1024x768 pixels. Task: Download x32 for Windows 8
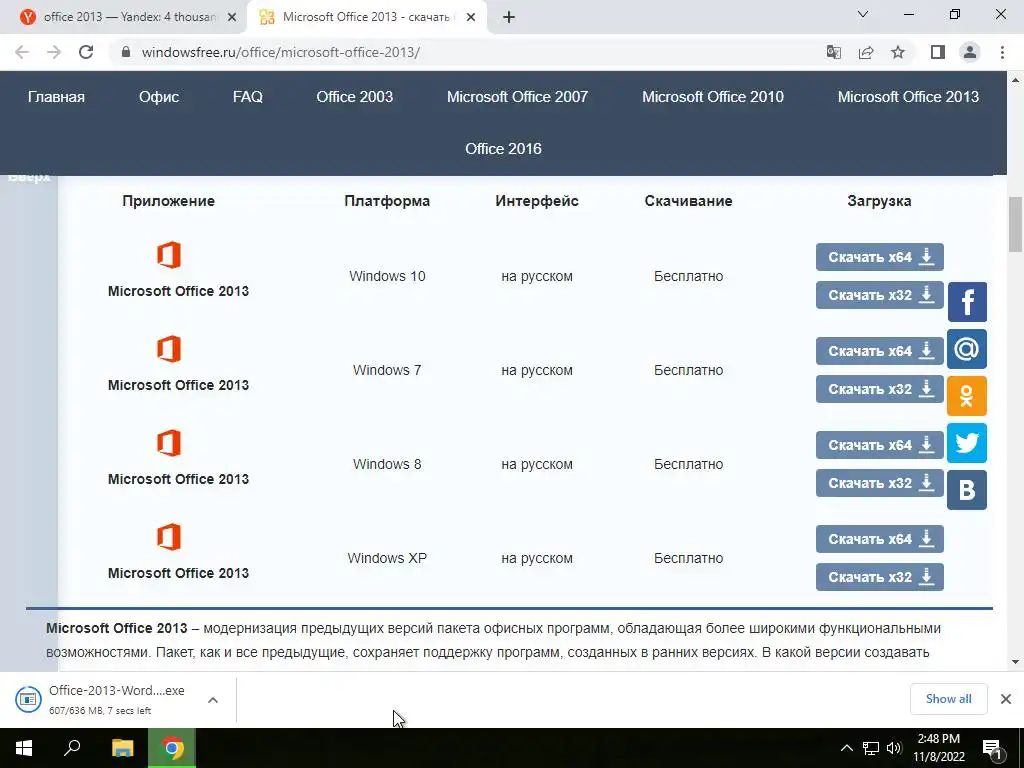tap(880, 483)
